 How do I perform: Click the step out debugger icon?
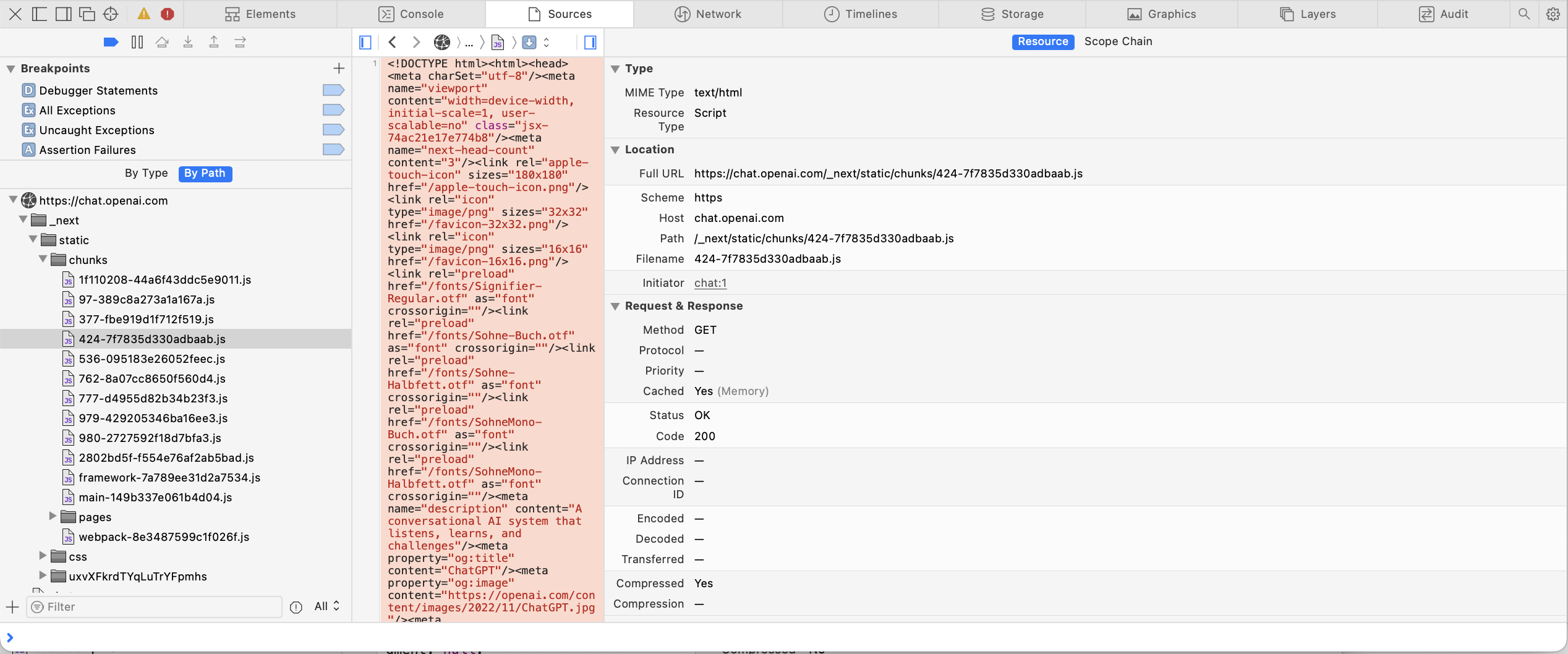click(x=214, y=42)
